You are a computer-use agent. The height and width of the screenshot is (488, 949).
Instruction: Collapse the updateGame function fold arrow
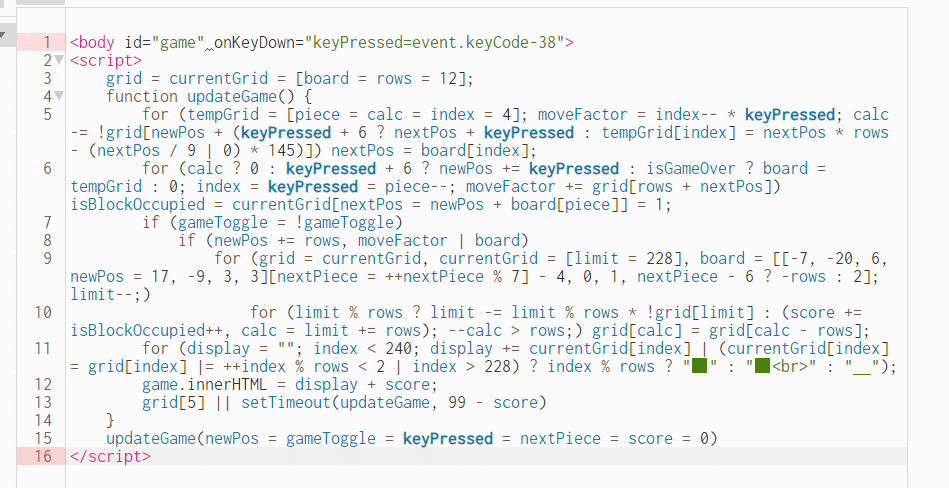tap(59, 96)
